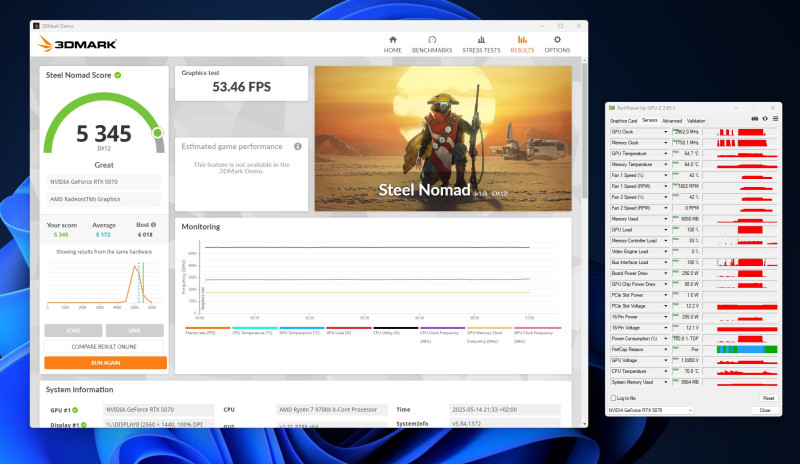Click the RUN AGAIN button
800x464 pixels.
tap(106, 362)
